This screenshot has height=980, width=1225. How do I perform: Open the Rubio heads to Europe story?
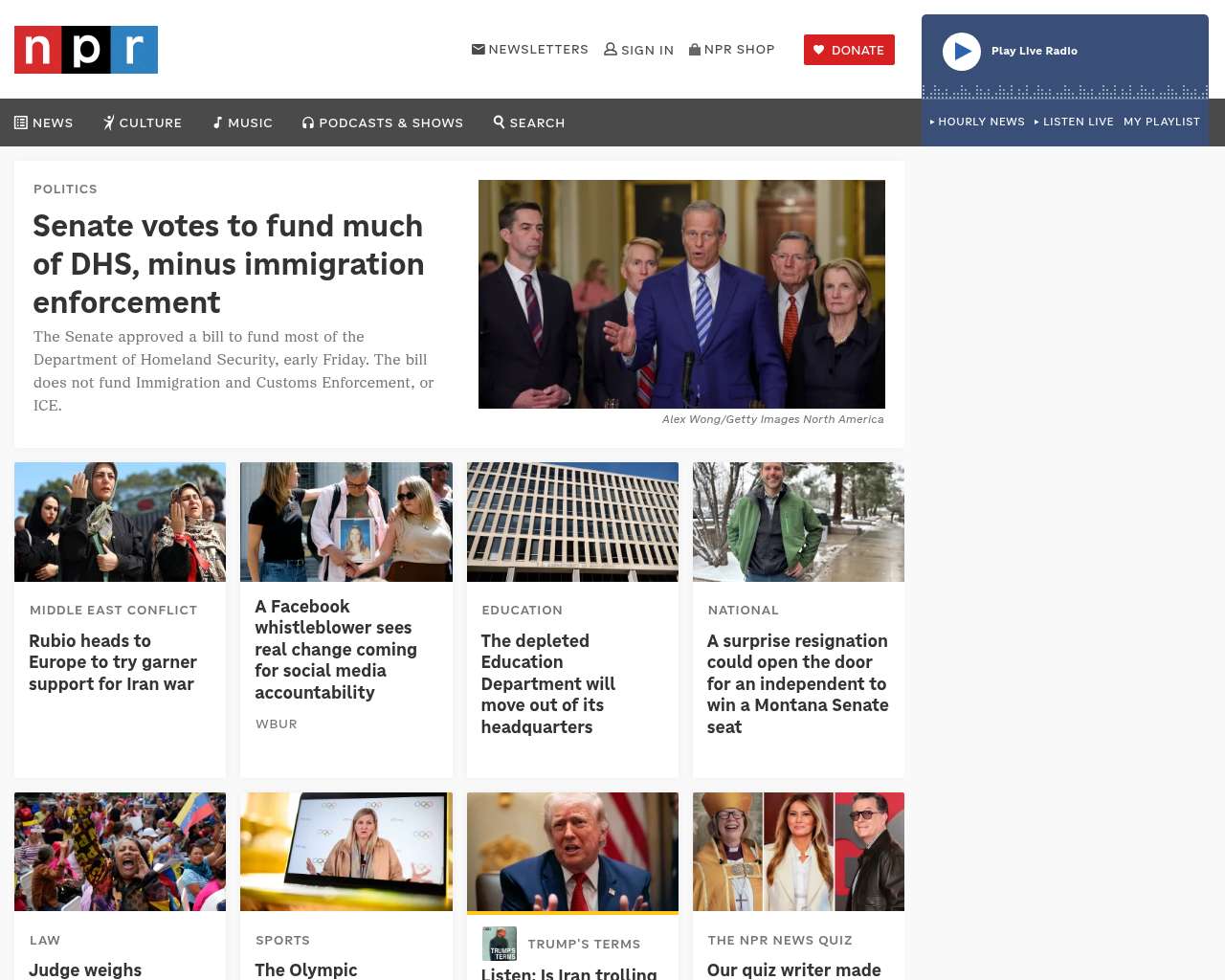point(113,662)
